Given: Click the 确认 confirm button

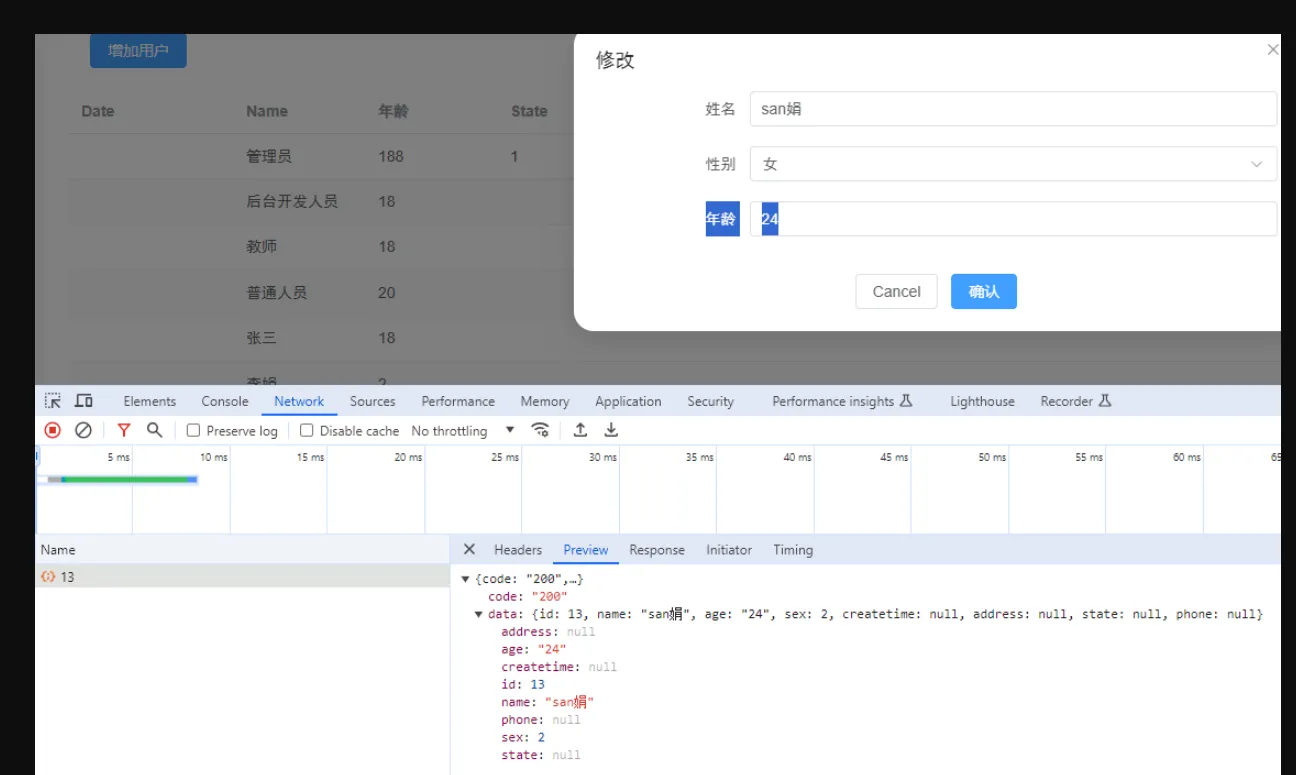Looking at the screenshot, I should pos(984,292).
